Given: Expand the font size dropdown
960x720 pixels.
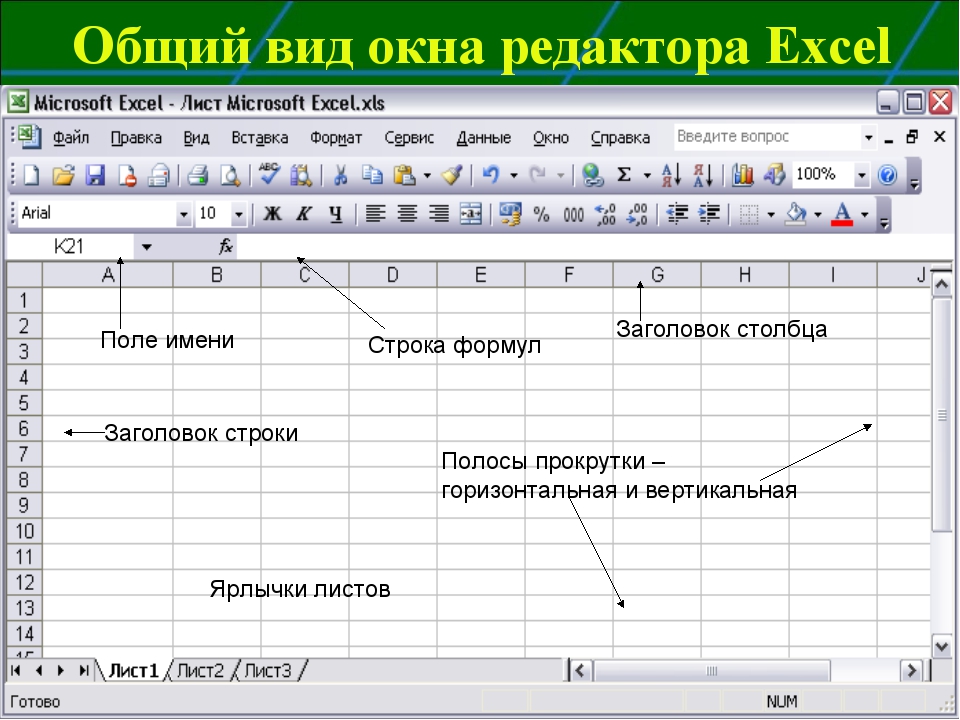Looking at the screenshot, I should click(x=238, y=214).
